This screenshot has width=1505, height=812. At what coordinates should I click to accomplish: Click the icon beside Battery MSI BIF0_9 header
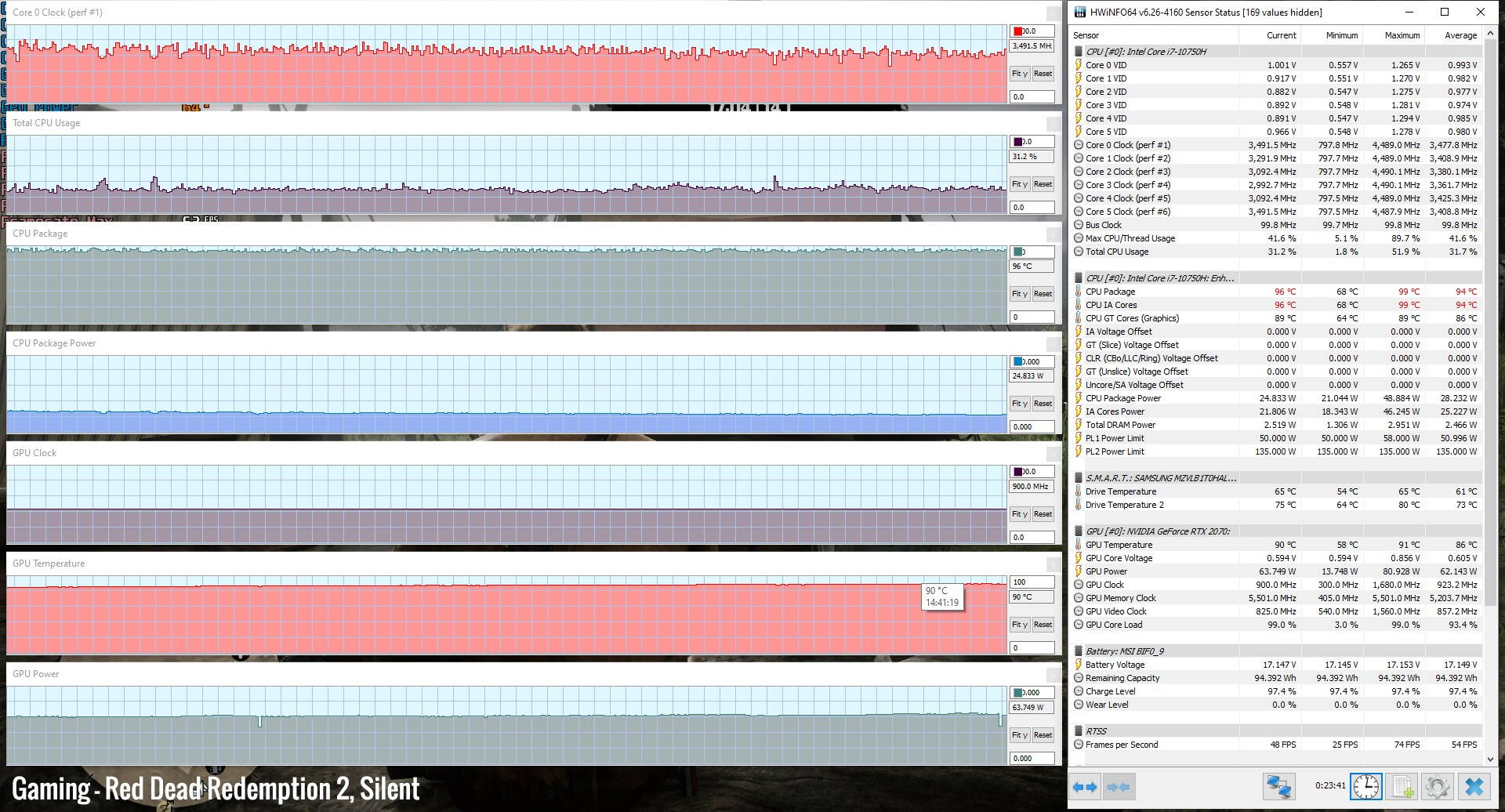click(x=1079, y=651)
